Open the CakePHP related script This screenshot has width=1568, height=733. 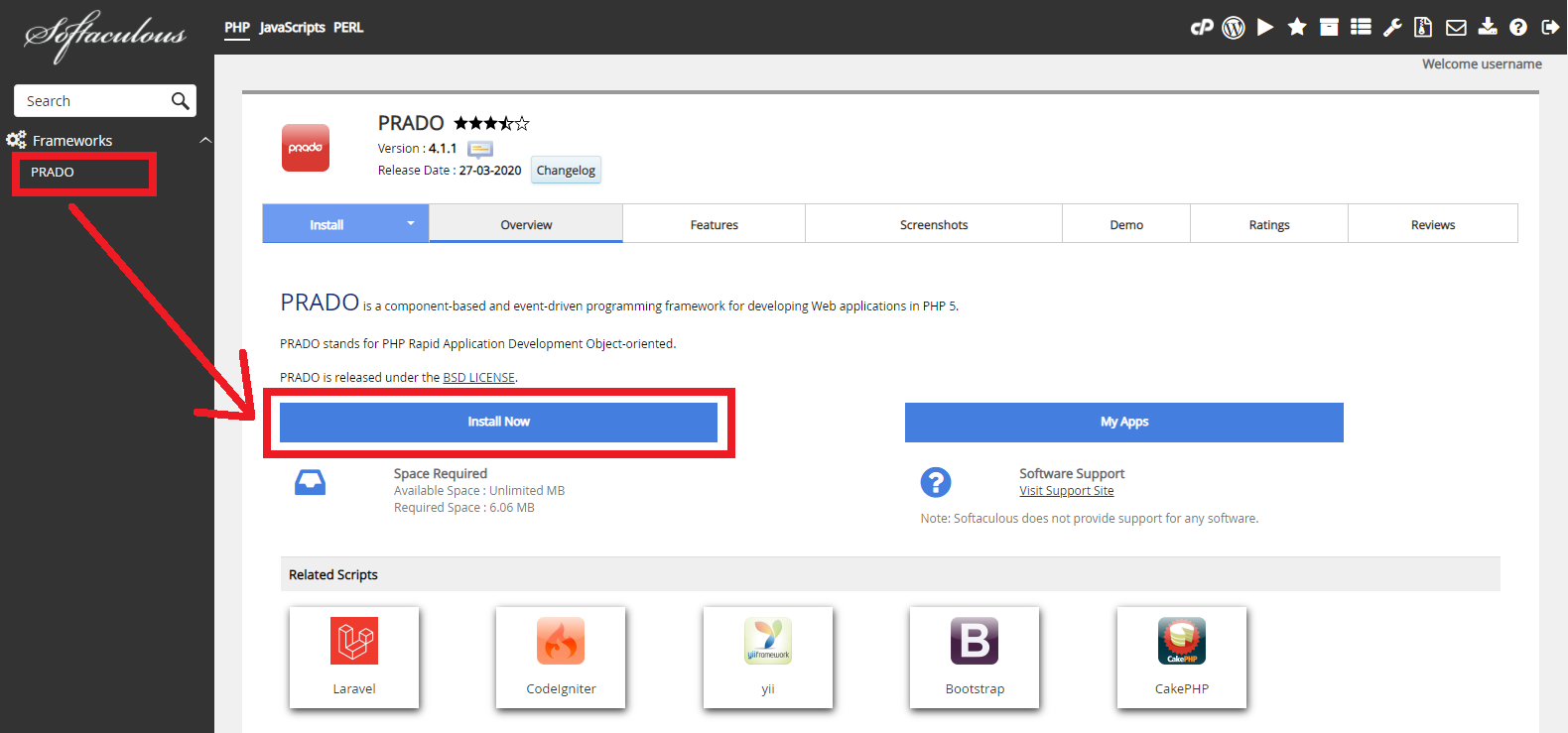[x=1182, y=657]
